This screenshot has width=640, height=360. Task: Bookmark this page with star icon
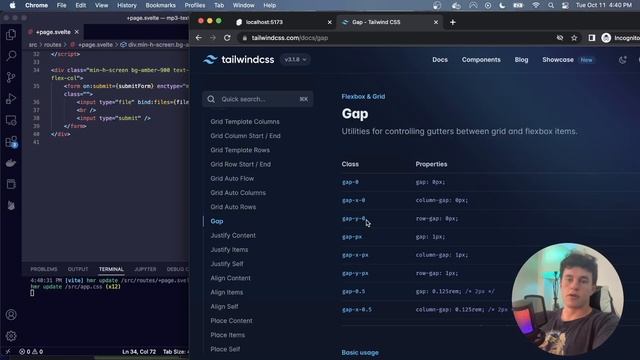coord(574,38)
